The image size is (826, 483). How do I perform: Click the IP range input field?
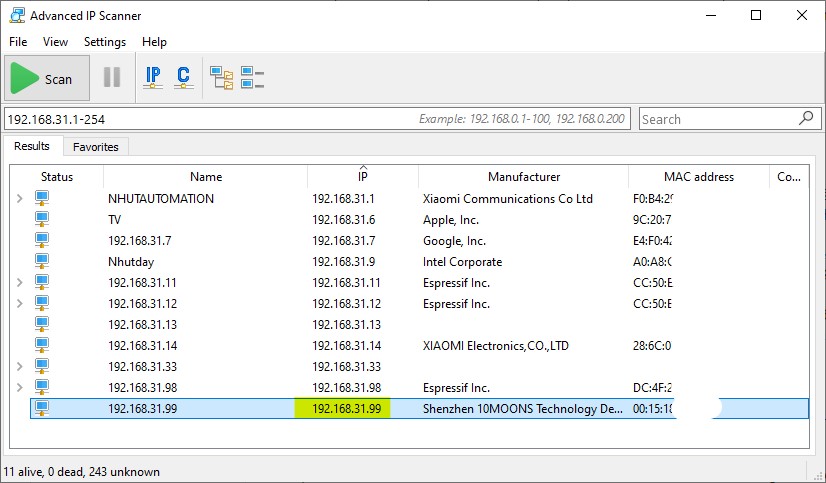tap(317, 119)
